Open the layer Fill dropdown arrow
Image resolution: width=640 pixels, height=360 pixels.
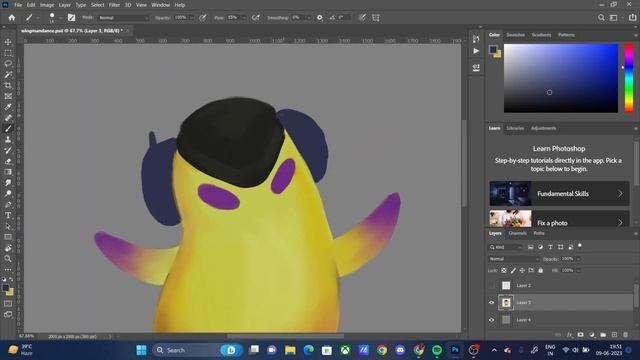(578, 270)
